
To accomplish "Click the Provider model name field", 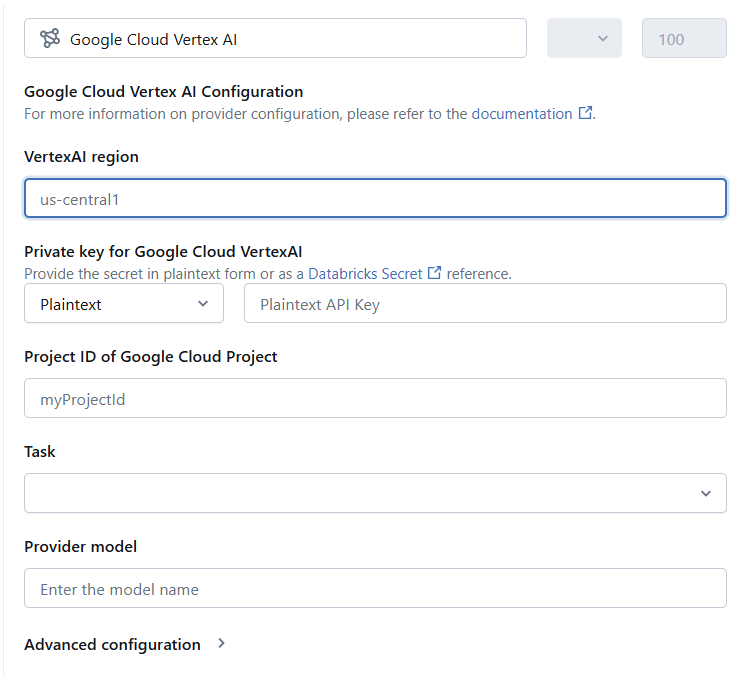I will pyautogui.click(x=375, y=588).
